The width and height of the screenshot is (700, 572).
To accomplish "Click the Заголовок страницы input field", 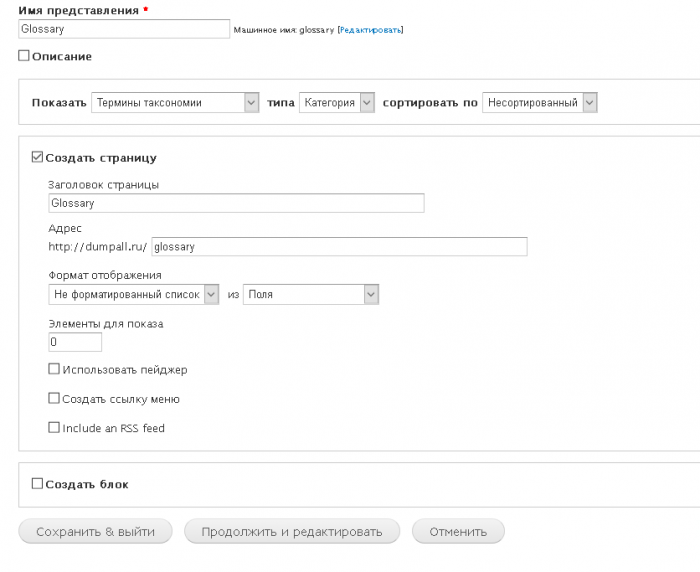I will click(236, 203).
